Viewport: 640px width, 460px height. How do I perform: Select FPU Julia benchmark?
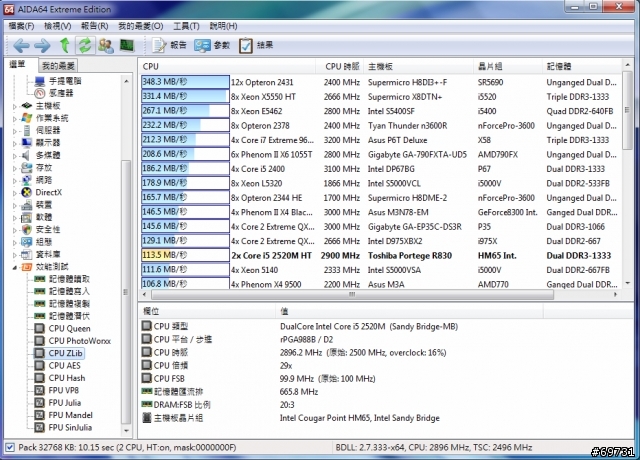pos(64,403)
